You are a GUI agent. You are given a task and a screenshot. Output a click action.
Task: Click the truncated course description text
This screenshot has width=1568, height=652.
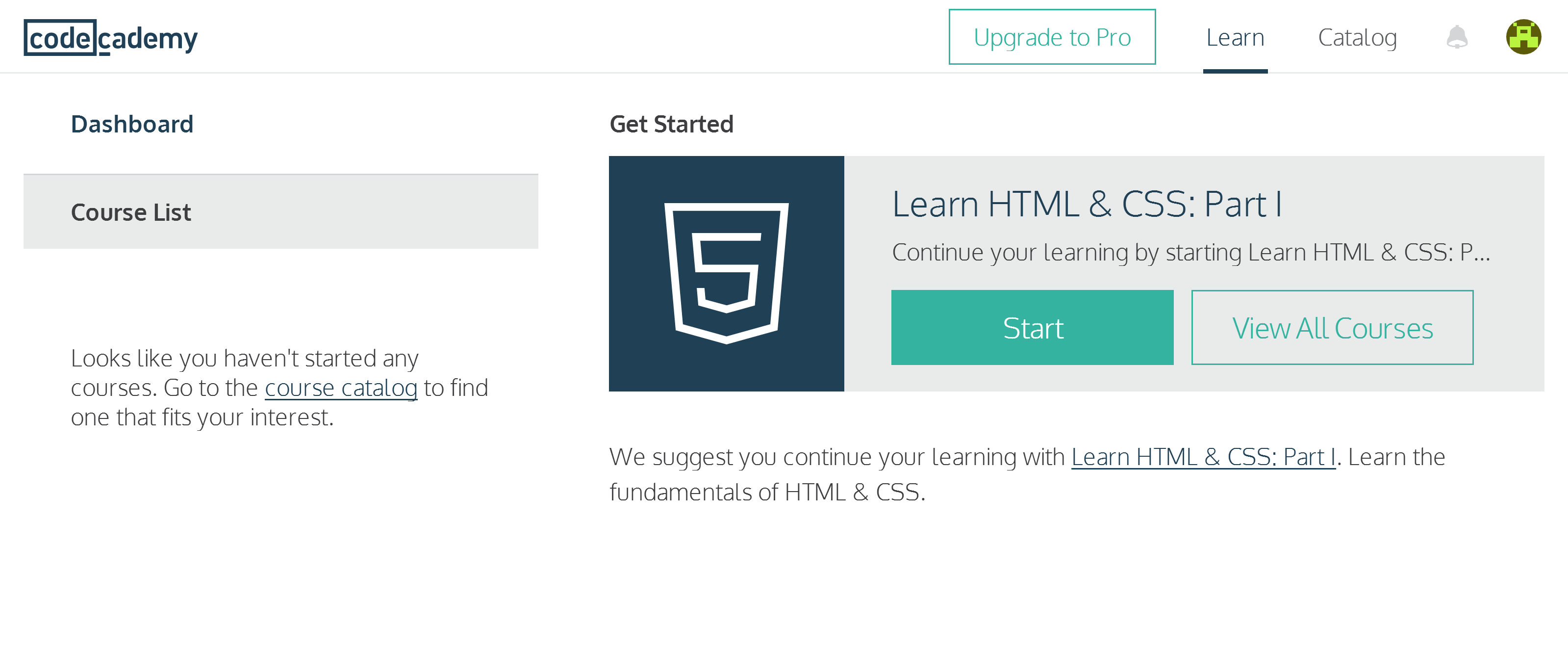click(1191, 252)
